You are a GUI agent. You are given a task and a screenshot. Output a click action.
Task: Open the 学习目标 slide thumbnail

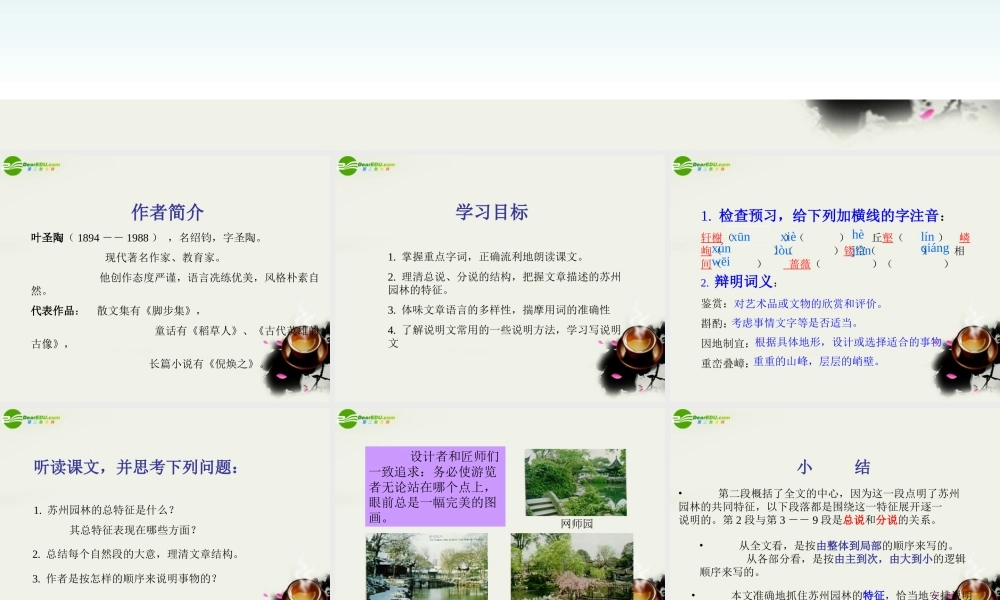click(499, 277)
